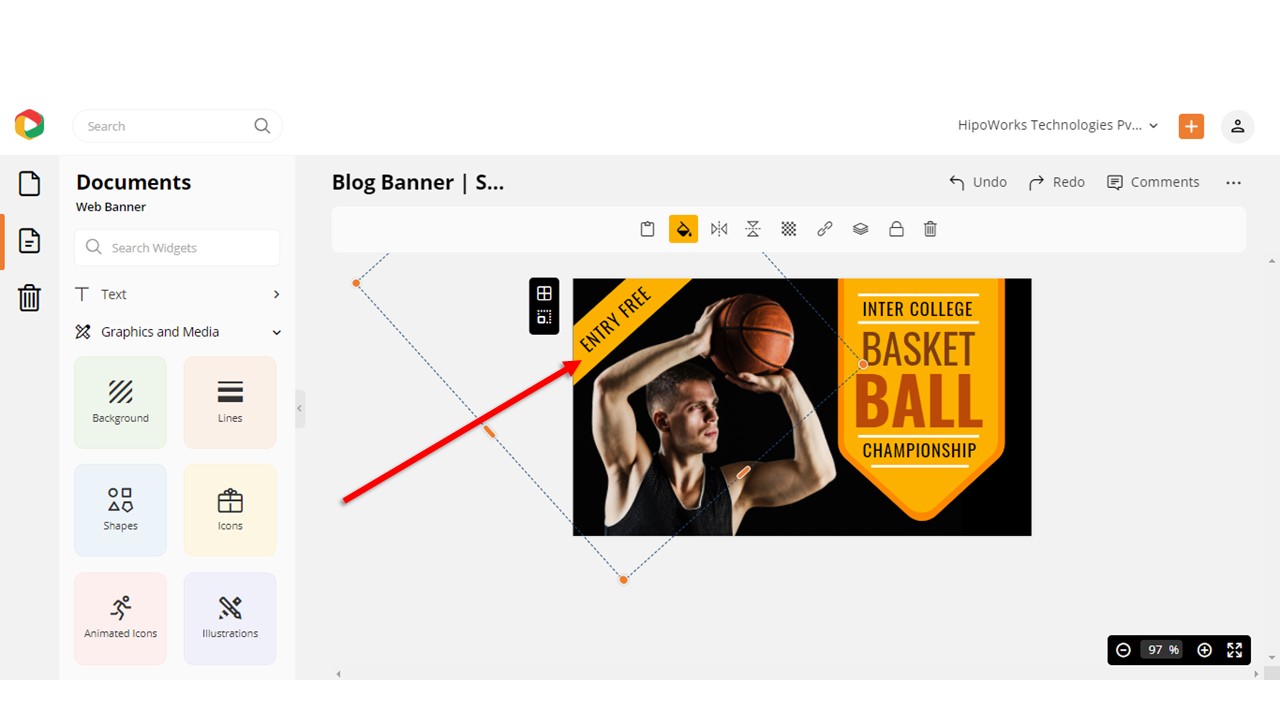Flip the selected element vertically
The image size is (1280, 720).
[753, 229]
